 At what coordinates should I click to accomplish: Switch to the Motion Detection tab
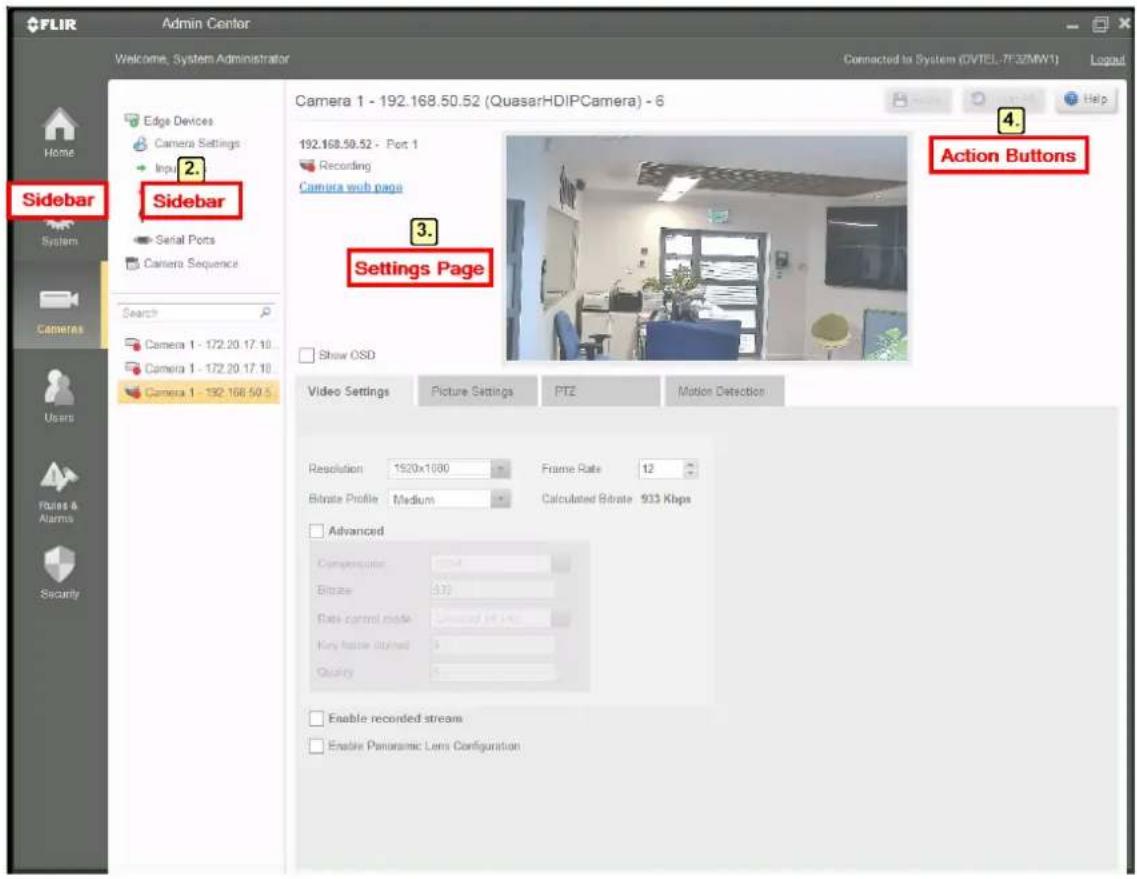point(724,392)
